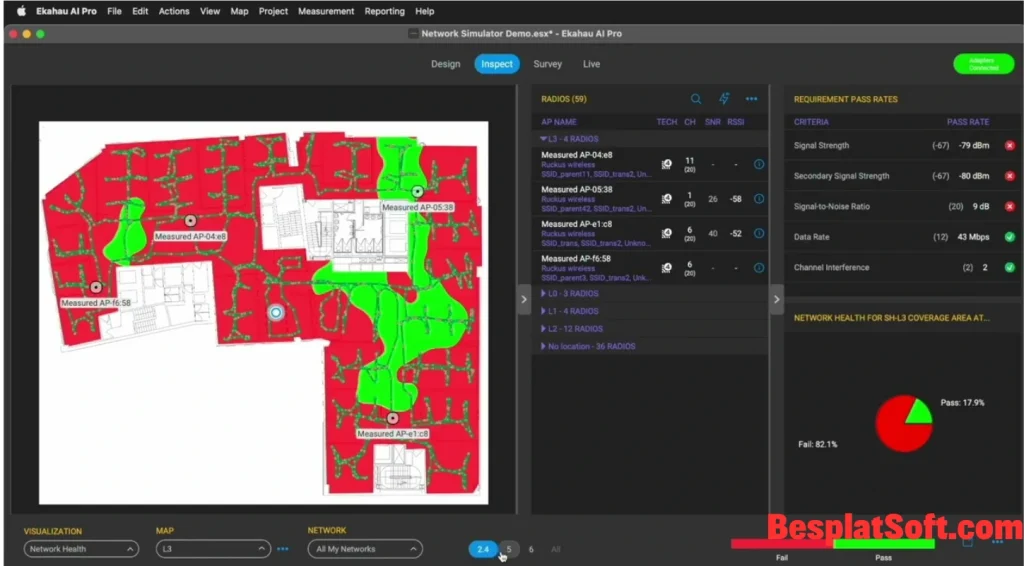Open the three-dot options beside Map selector

[x=283, y=549]
